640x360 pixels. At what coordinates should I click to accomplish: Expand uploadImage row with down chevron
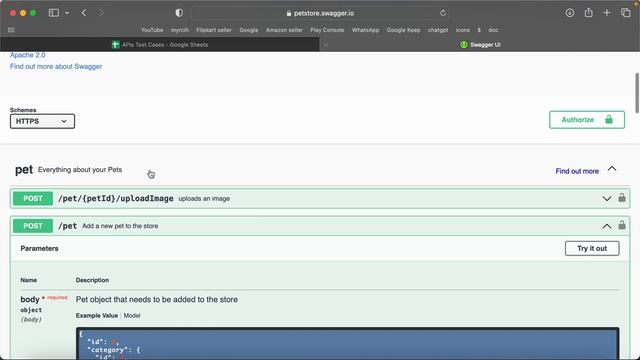[x=607, y=199]
